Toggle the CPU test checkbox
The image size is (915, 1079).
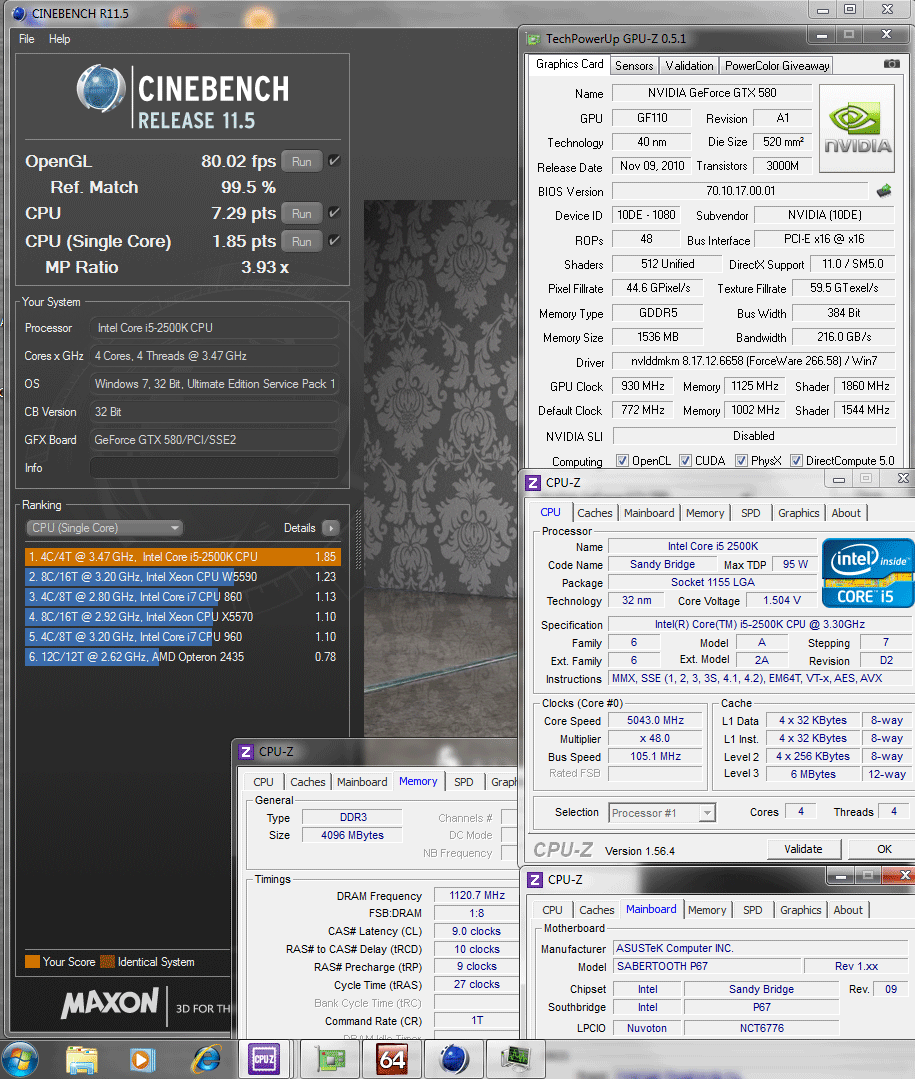pyautogui.click(x=334, y=213)
